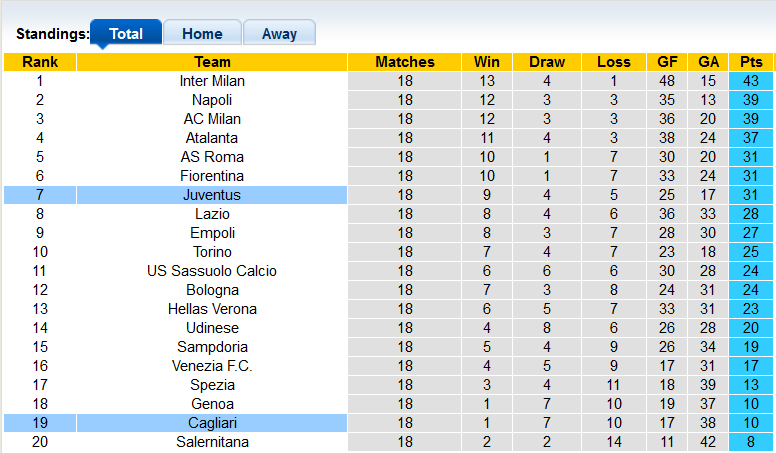Click the highlighted Cagliari team row
776x453 pixels.
point(212,423)
